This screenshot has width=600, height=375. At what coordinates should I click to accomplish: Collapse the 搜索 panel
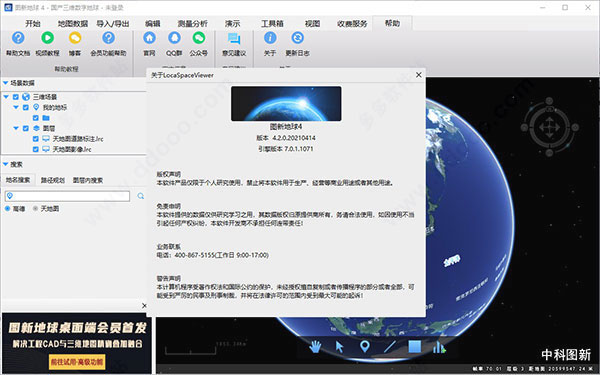[6, 164]
